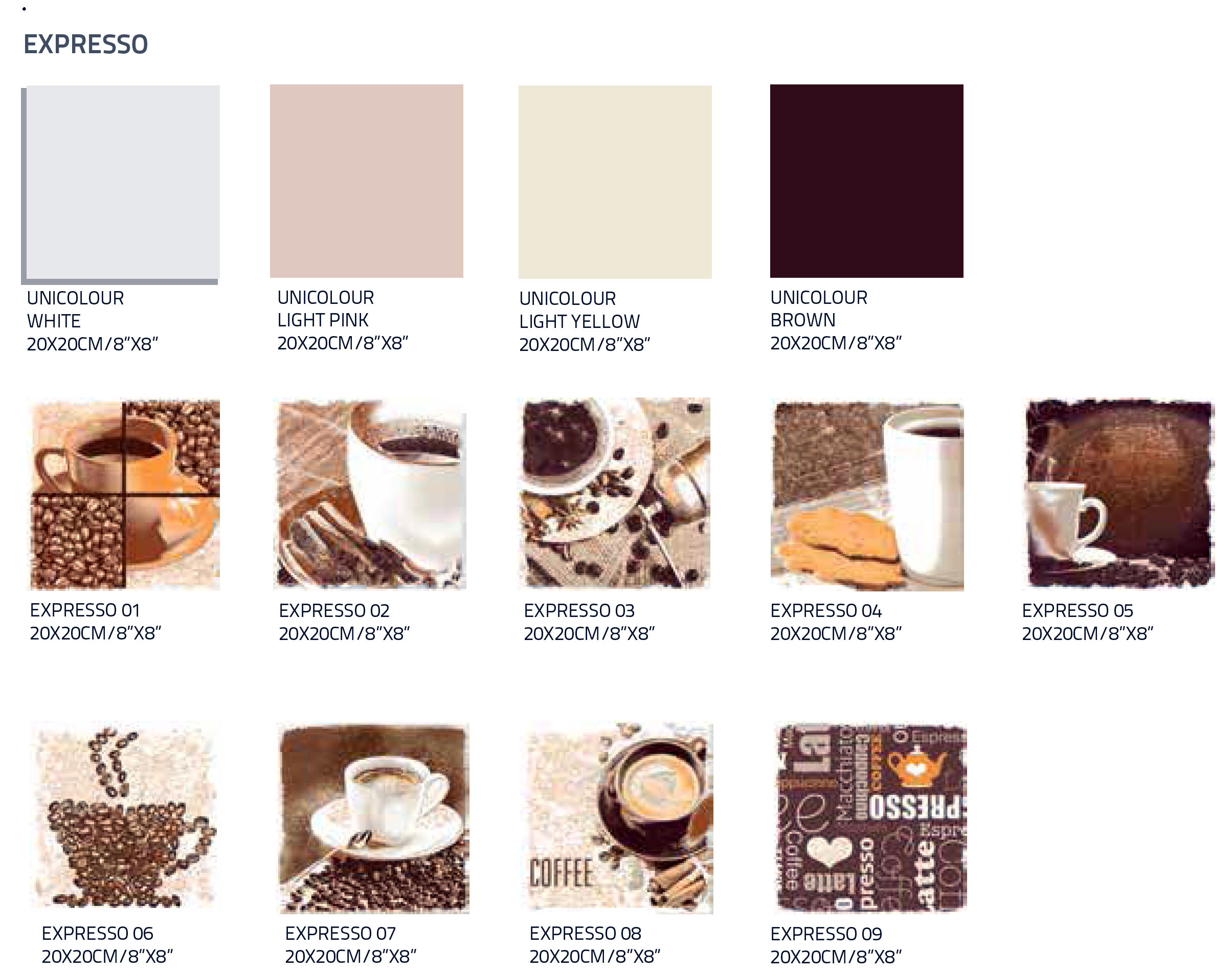Click the EXPRESSO 05 label text
This screenshot has width=1232, height=971.
point(1078,611)
